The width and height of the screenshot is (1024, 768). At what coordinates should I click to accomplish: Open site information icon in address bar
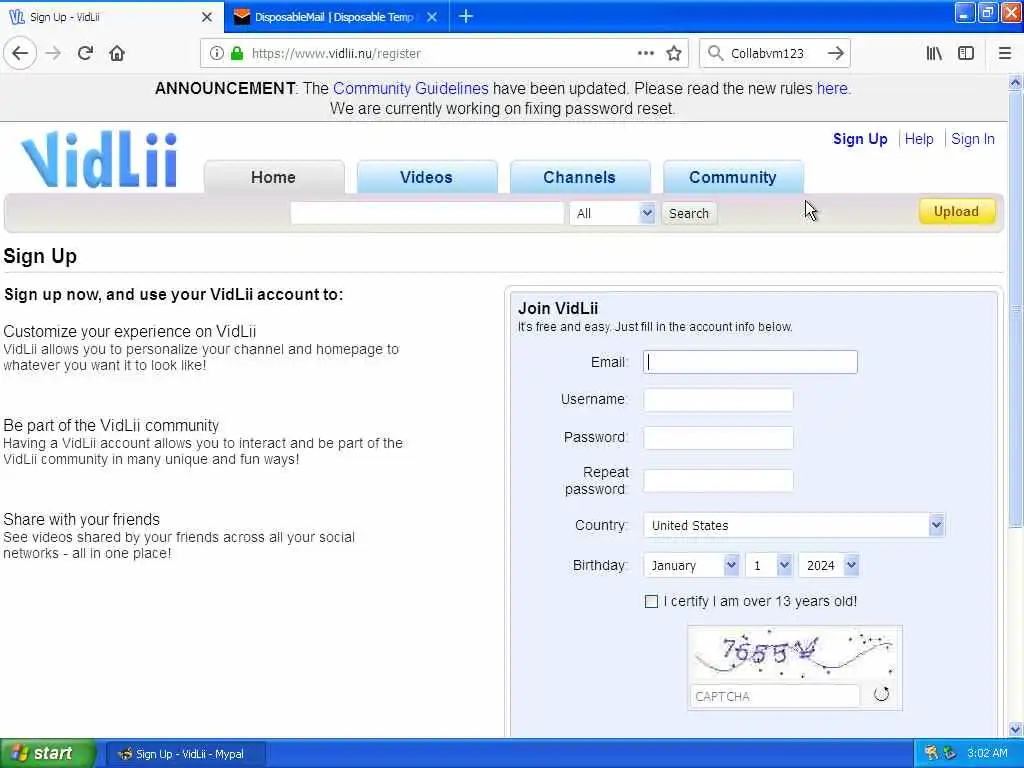tap(216, 54)
